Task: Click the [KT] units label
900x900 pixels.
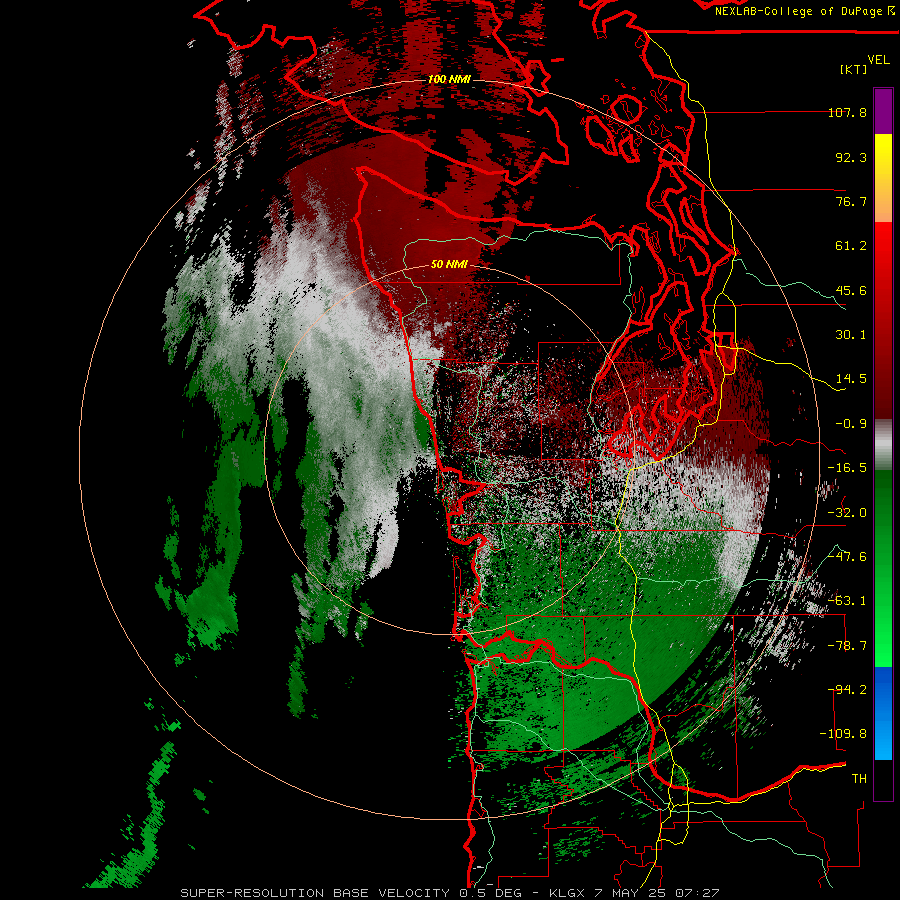Action: (x=853, y=69)
